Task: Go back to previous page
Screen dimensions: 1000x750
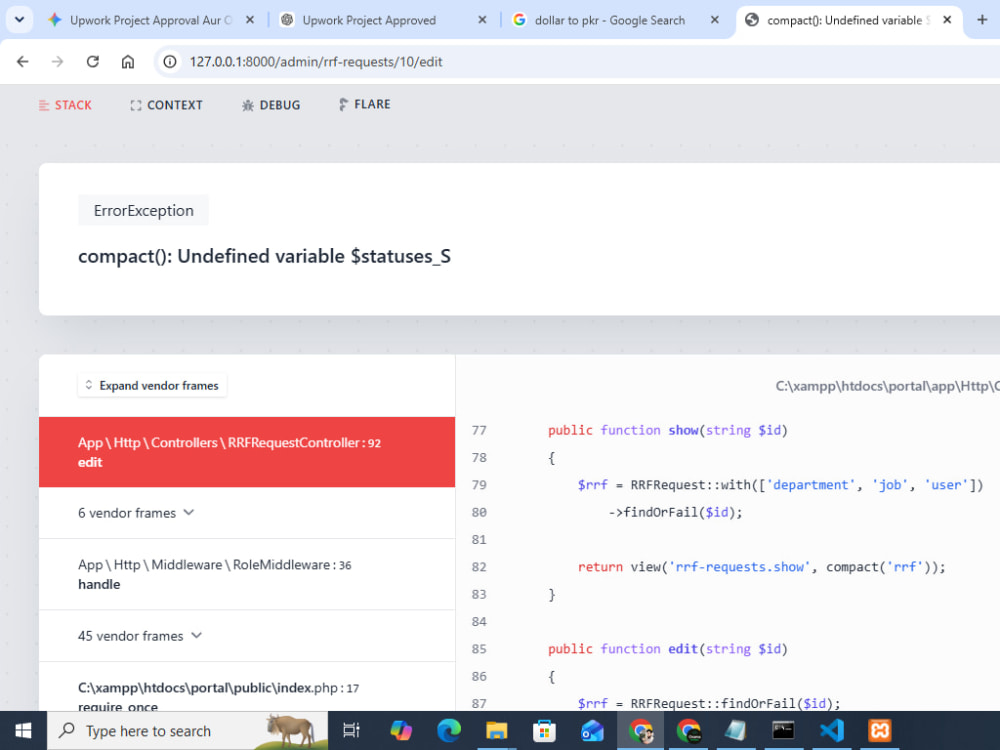Action: (x=23, y=62)
